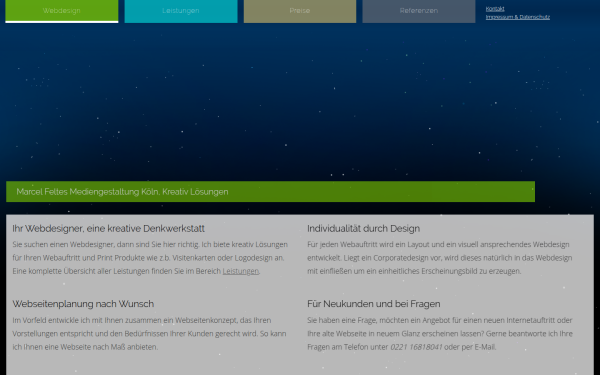Follow the Kontakt link in header
The height and width of the screenshot is (375, 600).
(495, 9)
